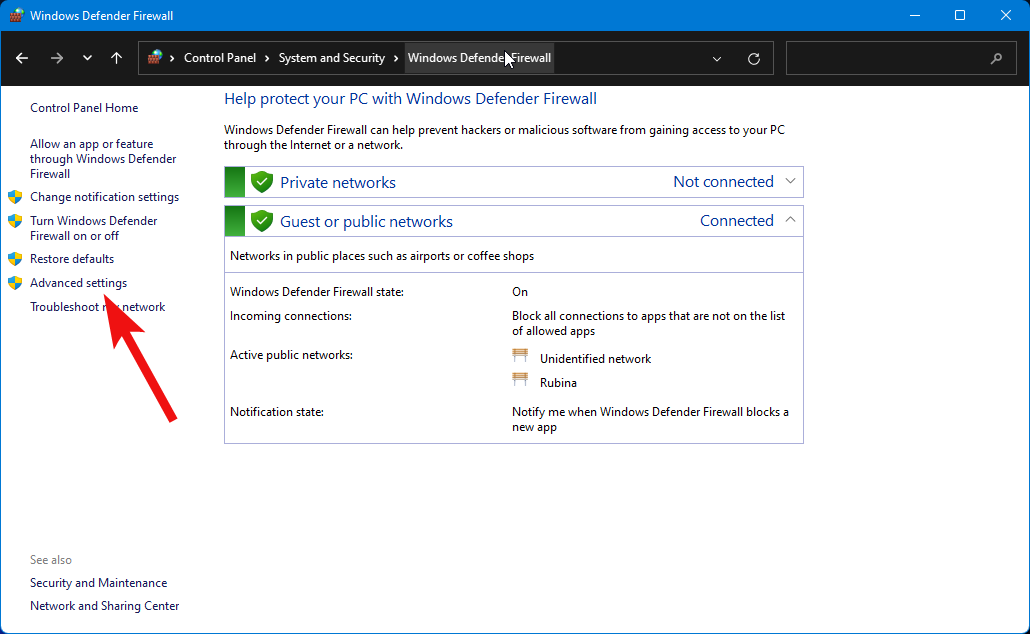Viewport: 1030px width, 634px height.
Task: Select the Unidentified network icon
Action: [x=521, y=355]
